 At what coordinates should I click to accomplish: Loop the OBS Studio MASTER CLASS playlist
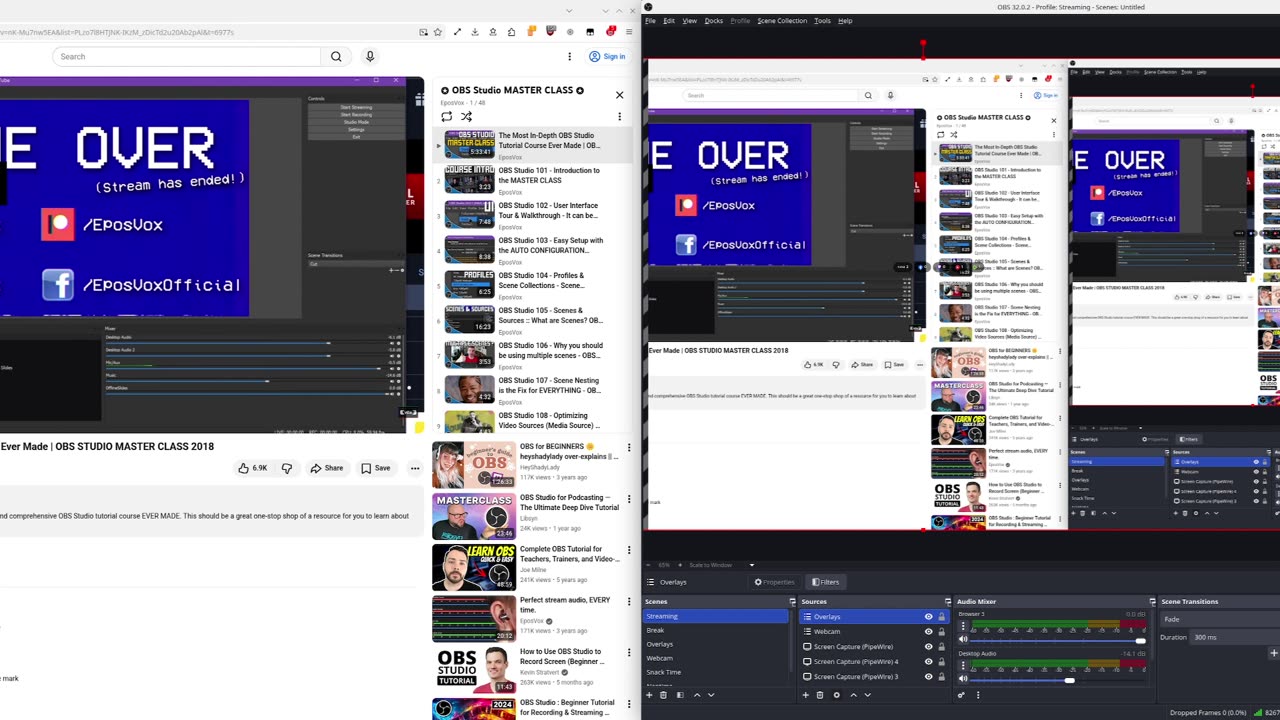[447, 116]
